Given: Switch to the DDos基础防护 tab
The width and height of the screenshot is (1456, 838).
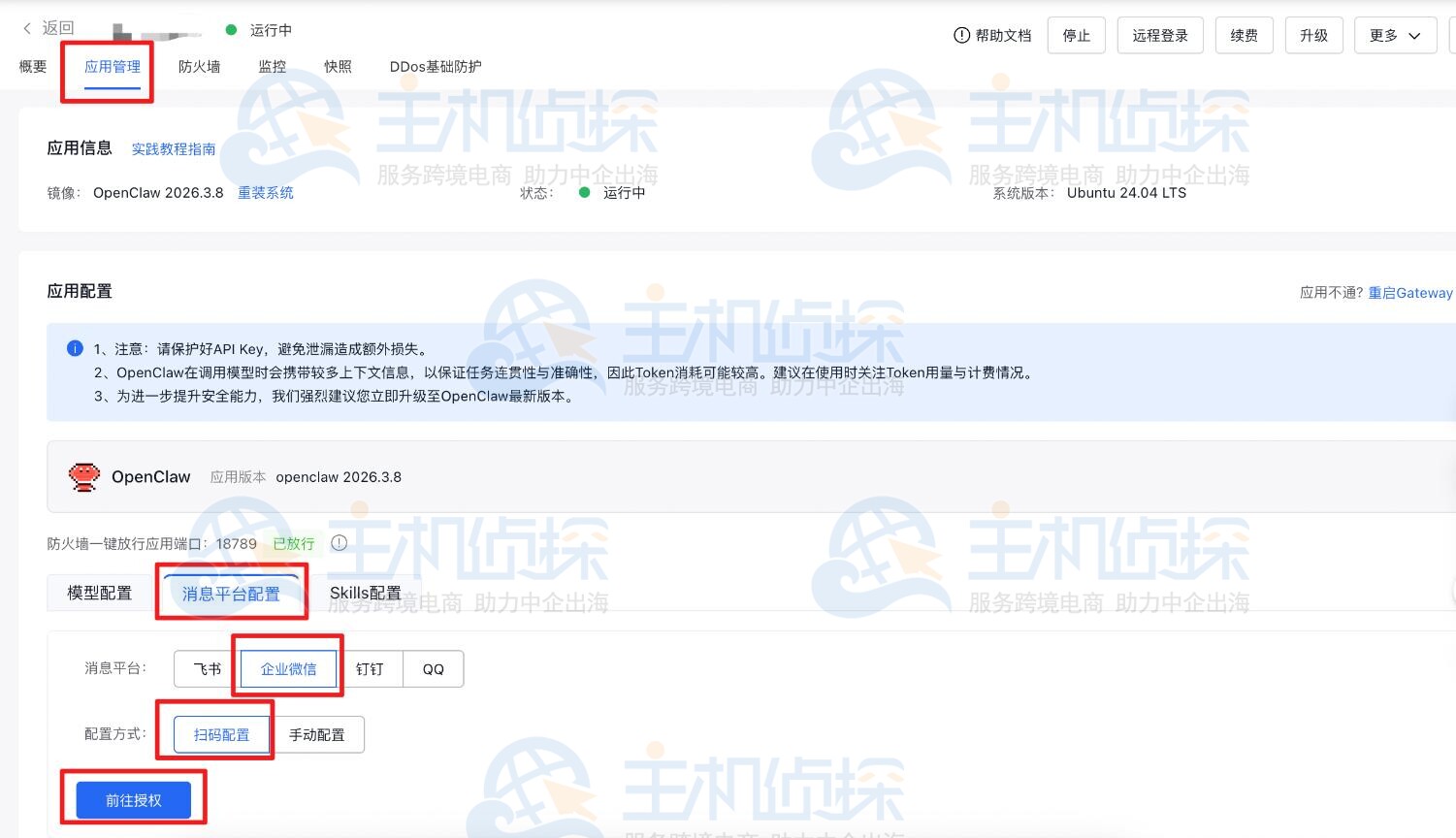Looking at the screenshot, I should pos(434,66).
